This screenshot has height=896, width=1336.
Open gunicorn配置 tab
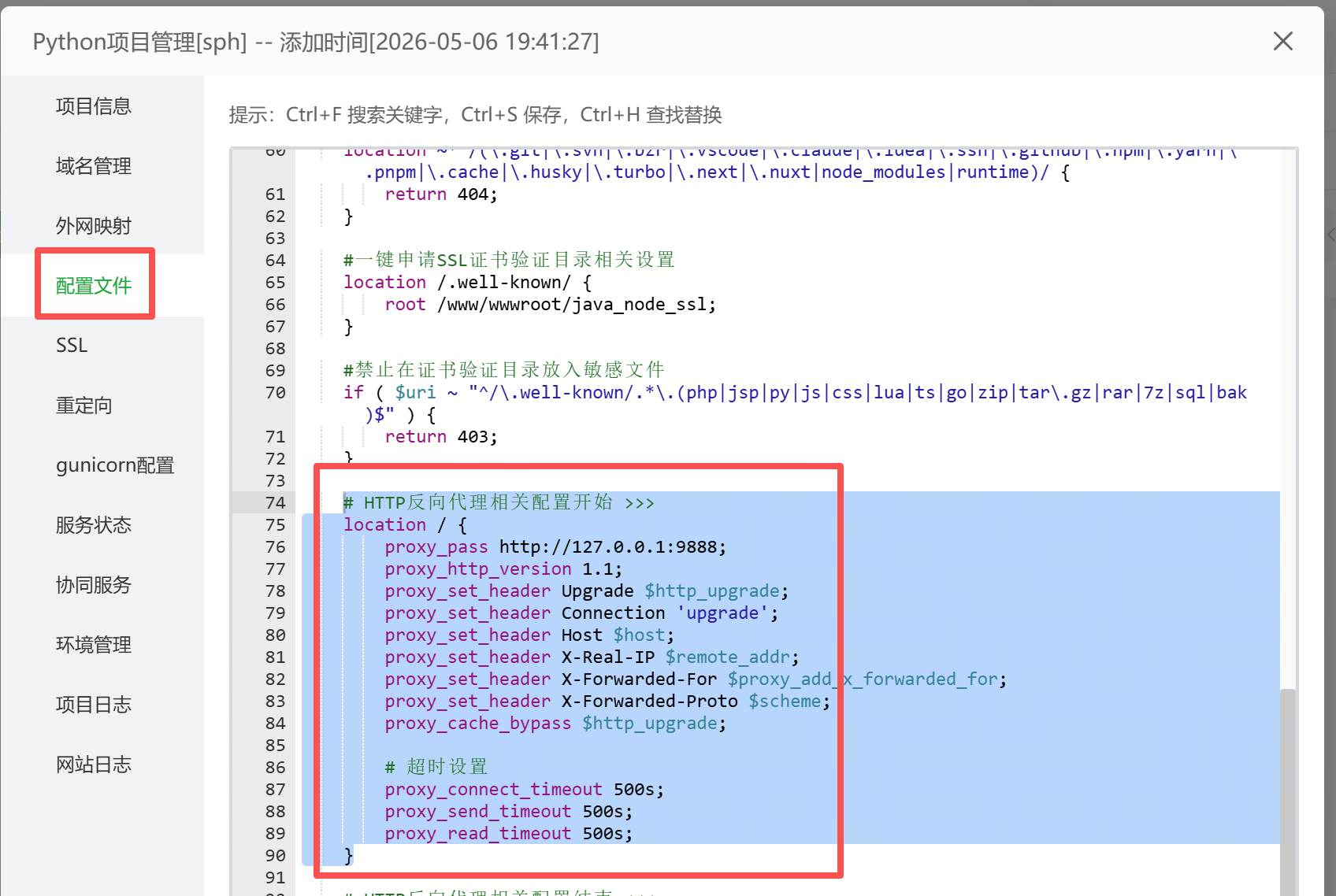(x=115, y=465)
